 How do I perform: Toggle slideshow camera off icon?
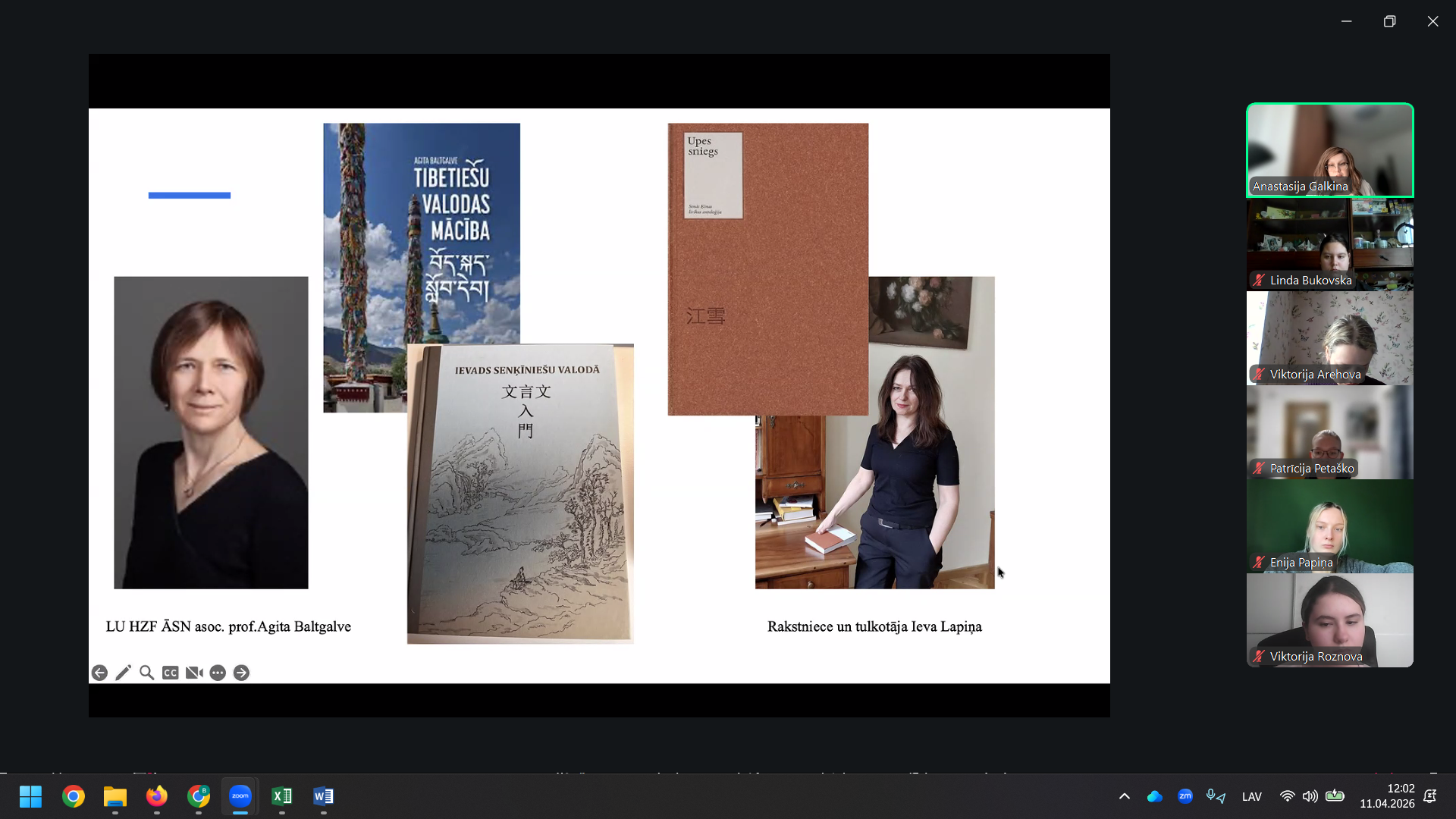[194, 673]
